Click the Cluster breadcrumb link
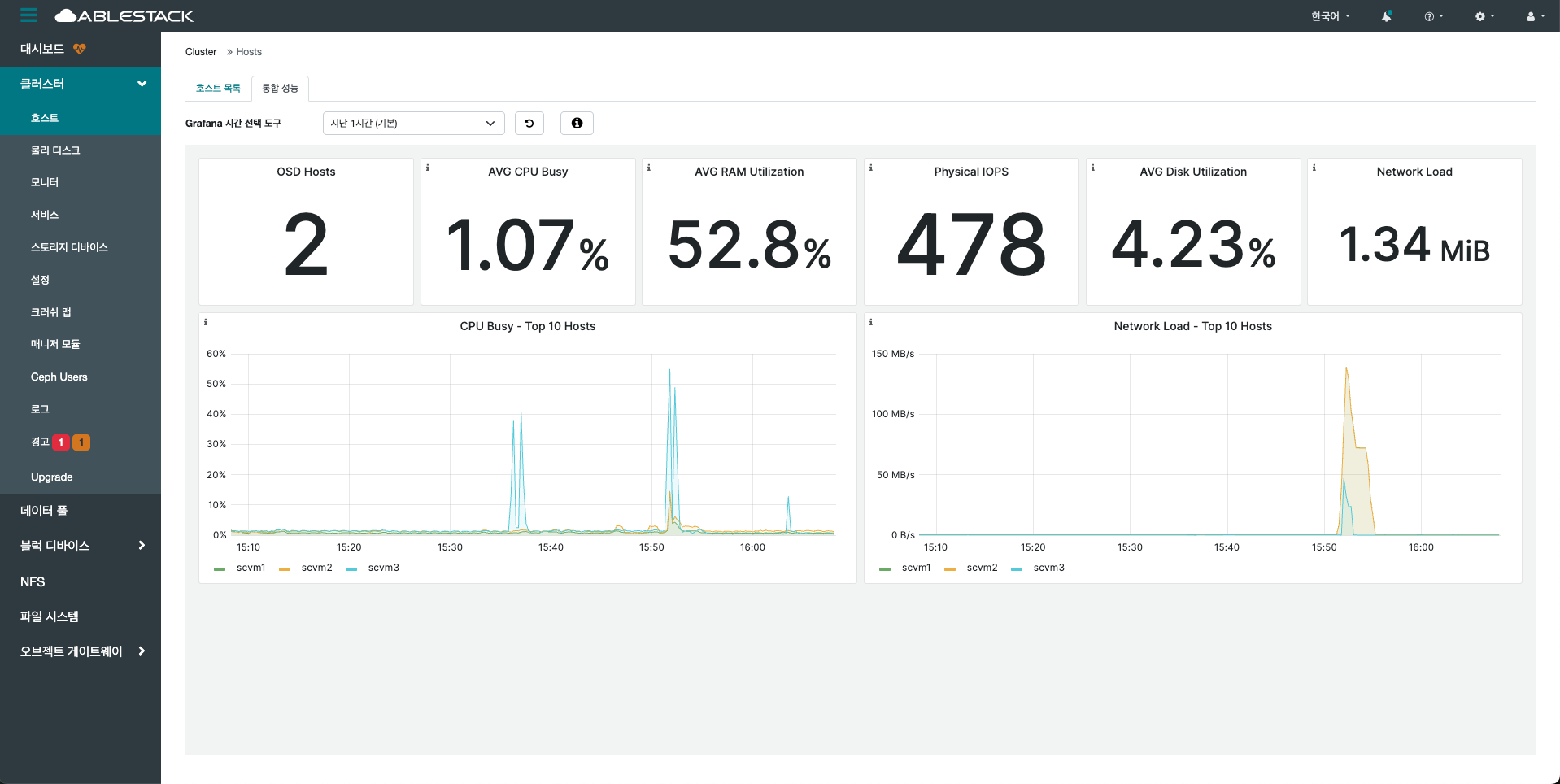 click(201, 52)
